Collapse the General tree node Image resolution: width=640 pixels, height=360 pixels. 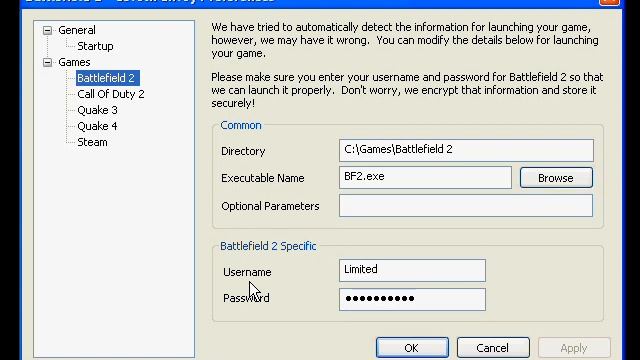[47, 30]
